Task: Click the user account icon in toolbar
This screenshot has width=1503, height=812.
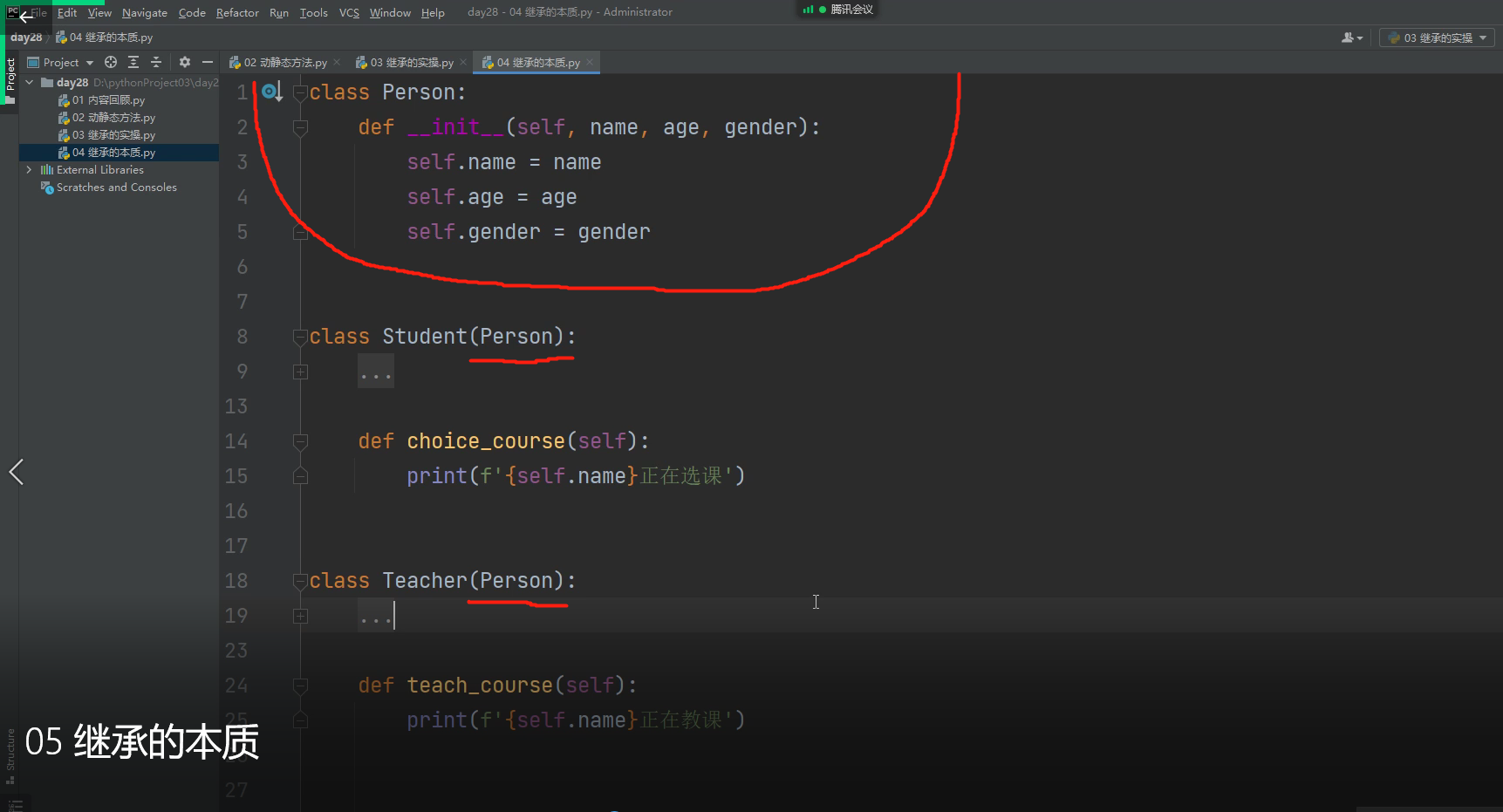Action: 1351,38
